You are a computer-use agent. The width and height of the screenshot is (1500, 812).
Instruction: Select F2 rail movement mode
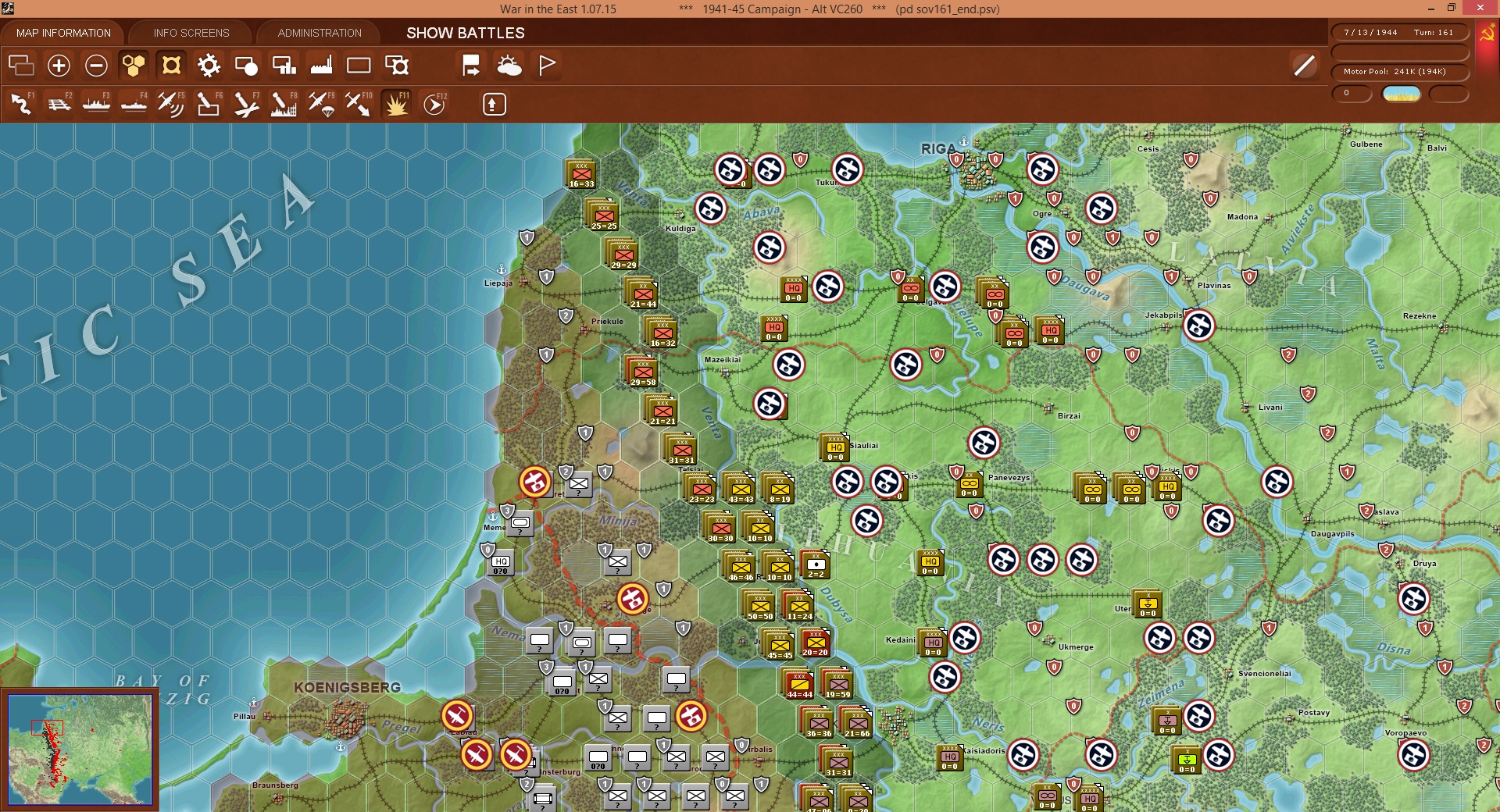[x=59, y=104]
